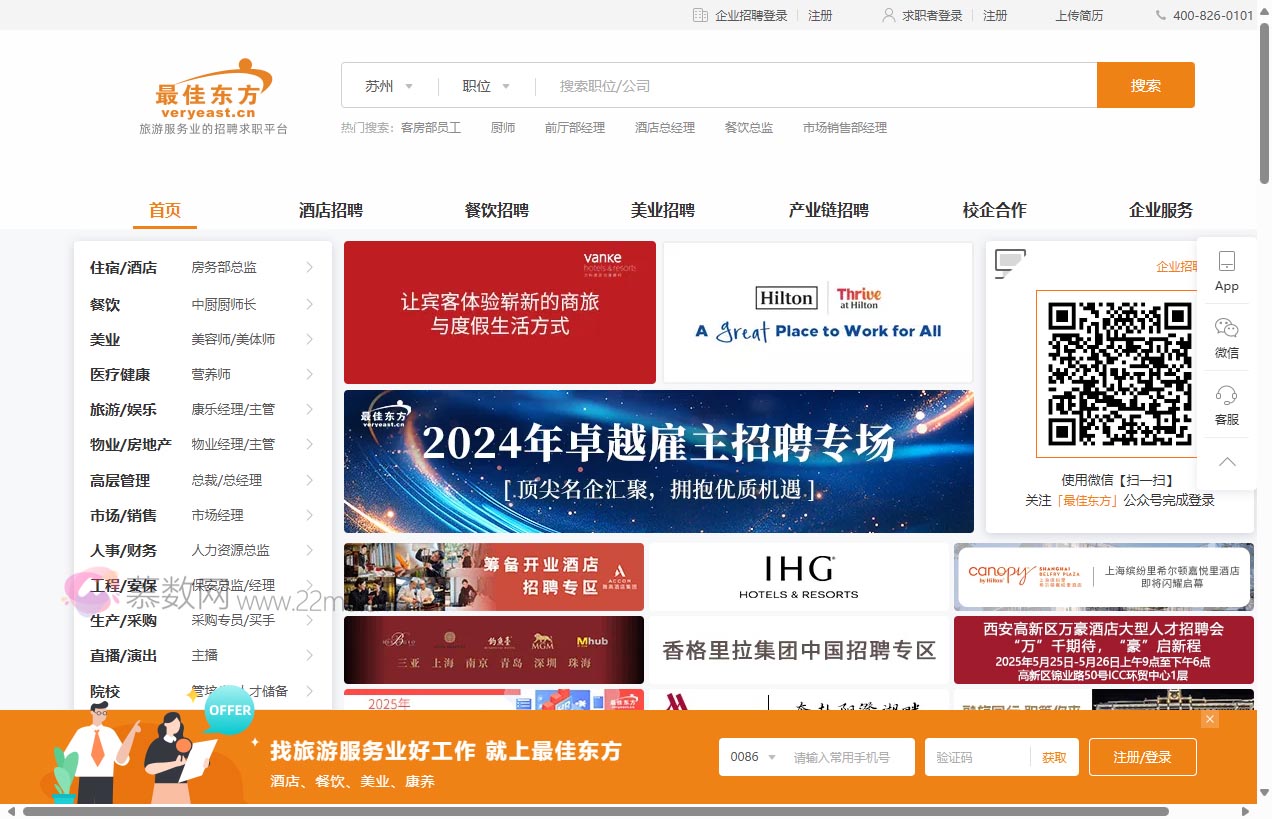Open the 上传简历 upload resume link
This screenshot has width=1272, height=819.
[1079, 15]
